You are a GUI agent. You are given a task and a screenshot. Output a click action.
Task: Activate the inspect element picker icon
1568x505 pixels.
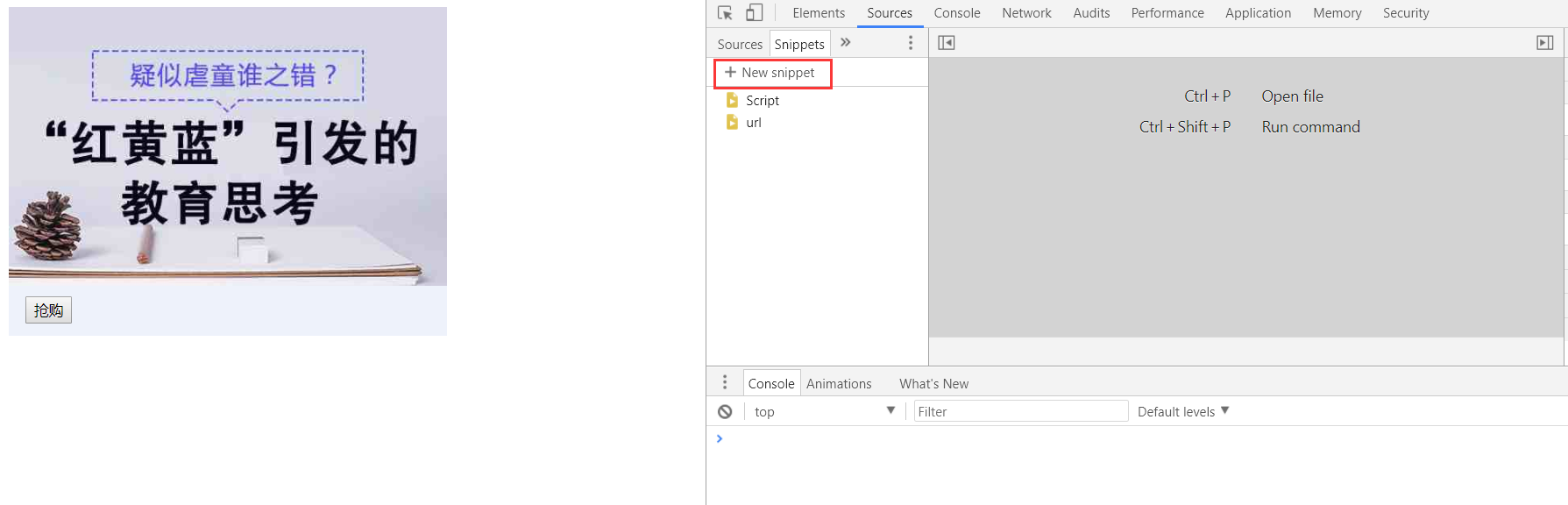(725, 13)
